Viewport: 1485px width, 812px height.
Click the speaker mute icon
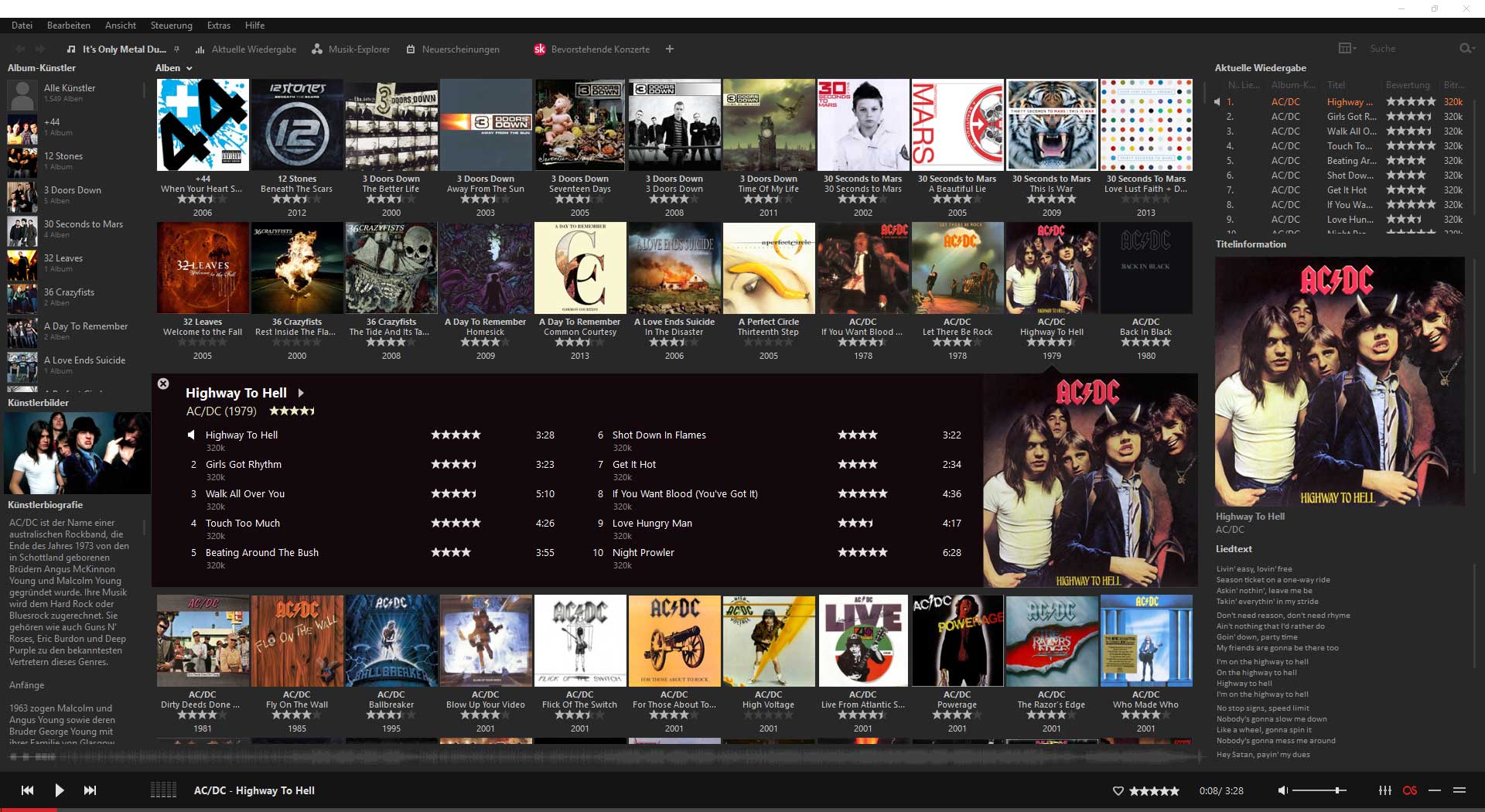1282,790
